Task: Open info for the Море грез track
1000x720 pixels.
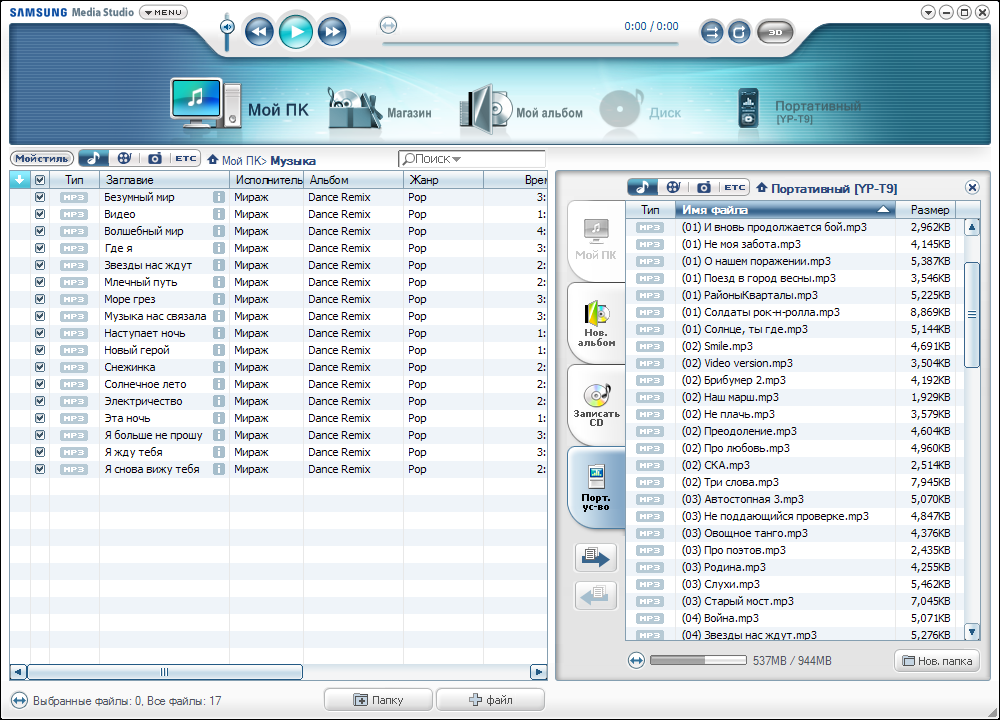Action: (219, 299)
